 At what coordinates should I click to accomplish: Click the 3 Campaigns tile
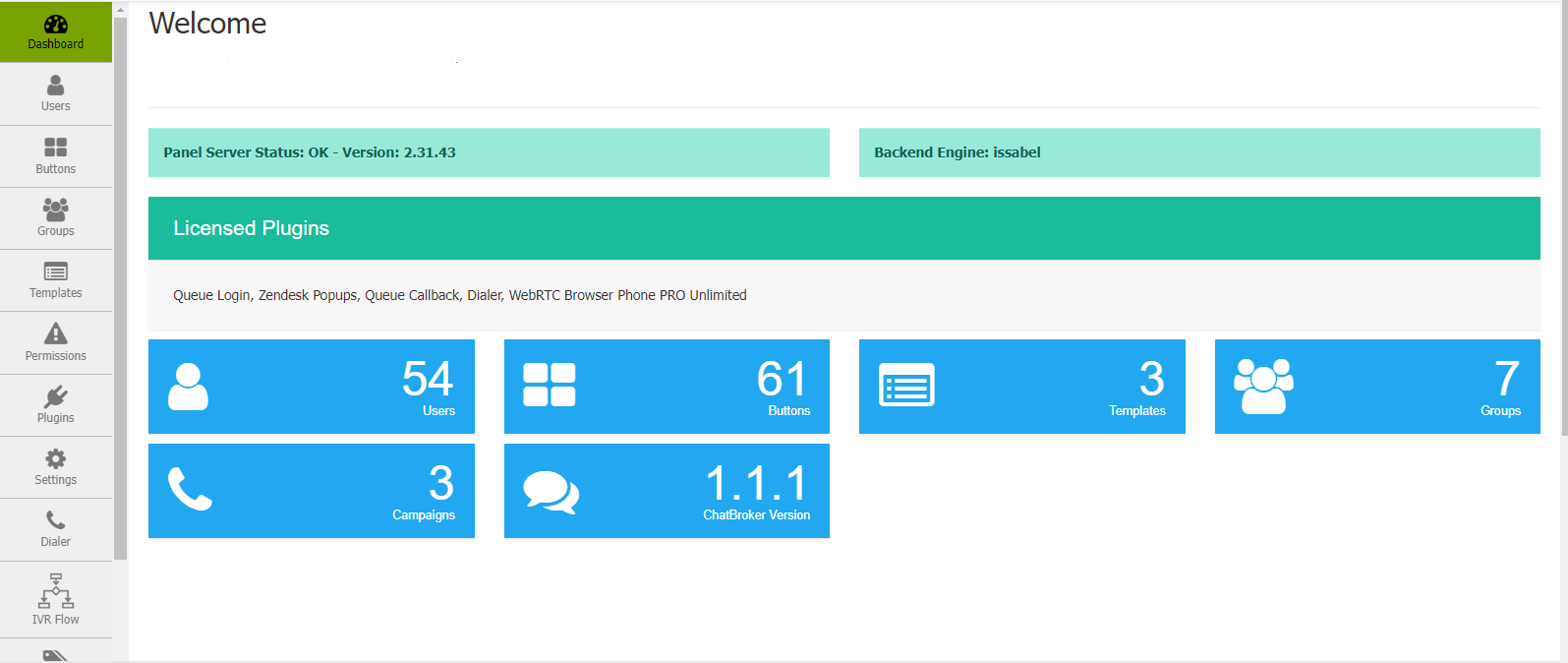(311, 491)
